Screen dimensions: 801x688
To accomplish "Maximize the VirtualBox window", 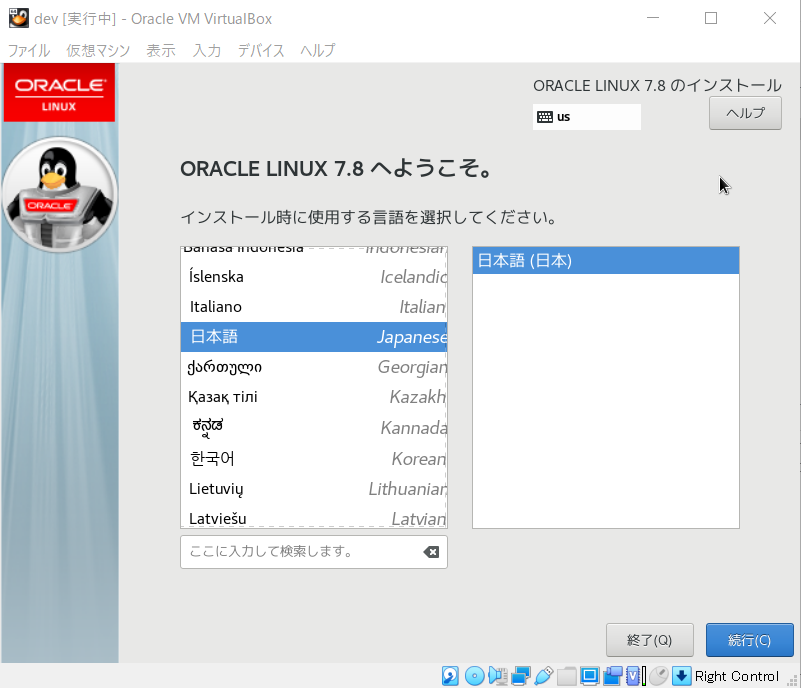I will click(711, 18).
